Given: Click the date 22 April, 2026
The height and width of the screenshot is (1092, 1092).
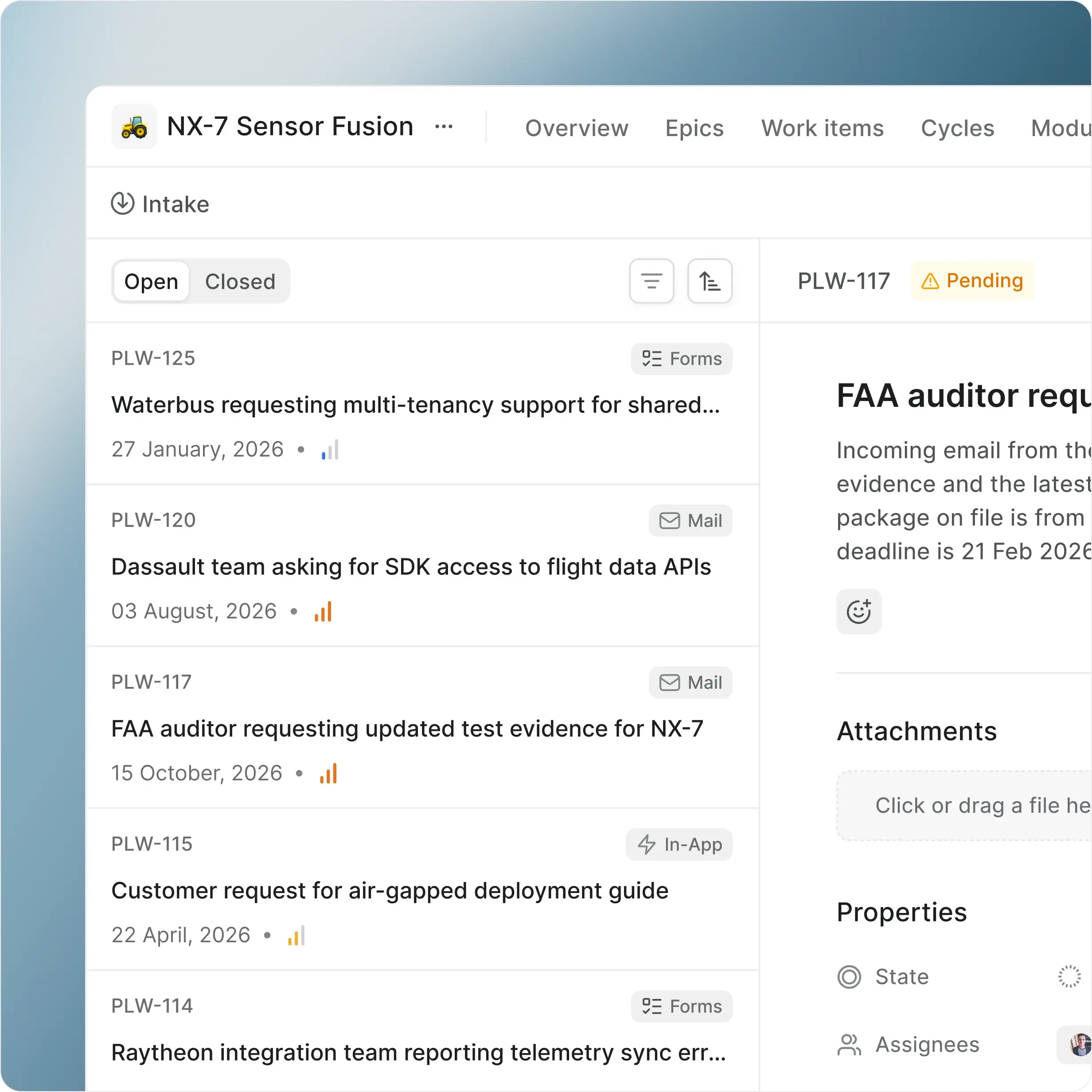Looking at the screenshot, I should (x=181, y=935).
